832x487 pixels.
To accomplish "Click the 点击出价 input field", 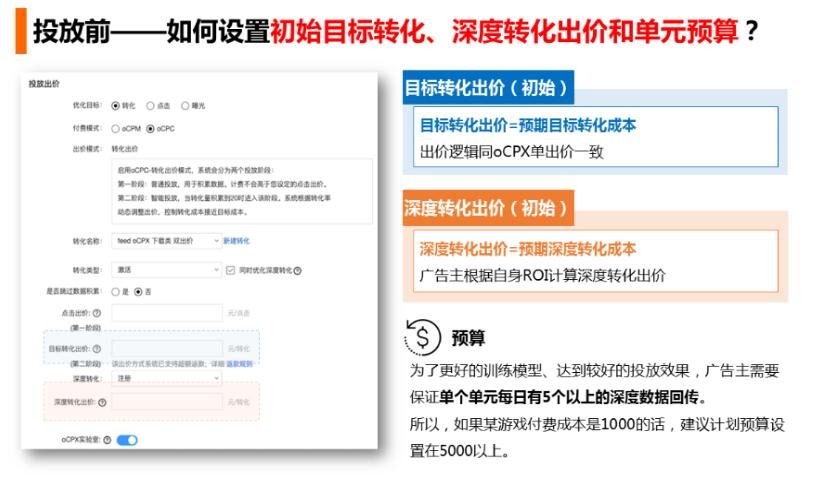I will click(x=166, y=313).
